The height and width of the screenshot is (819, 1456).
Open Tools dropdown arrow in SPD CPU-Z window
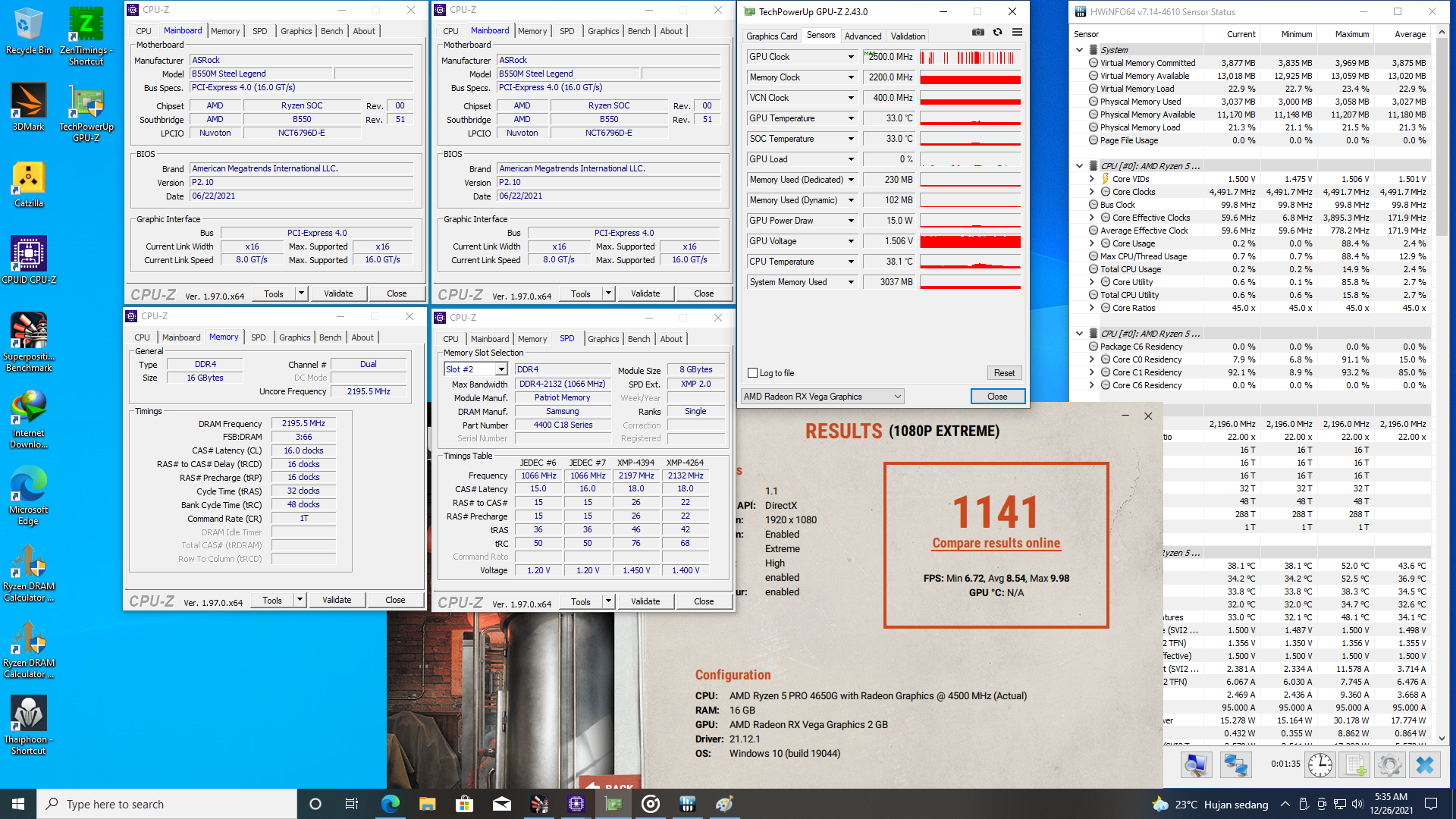608,601
